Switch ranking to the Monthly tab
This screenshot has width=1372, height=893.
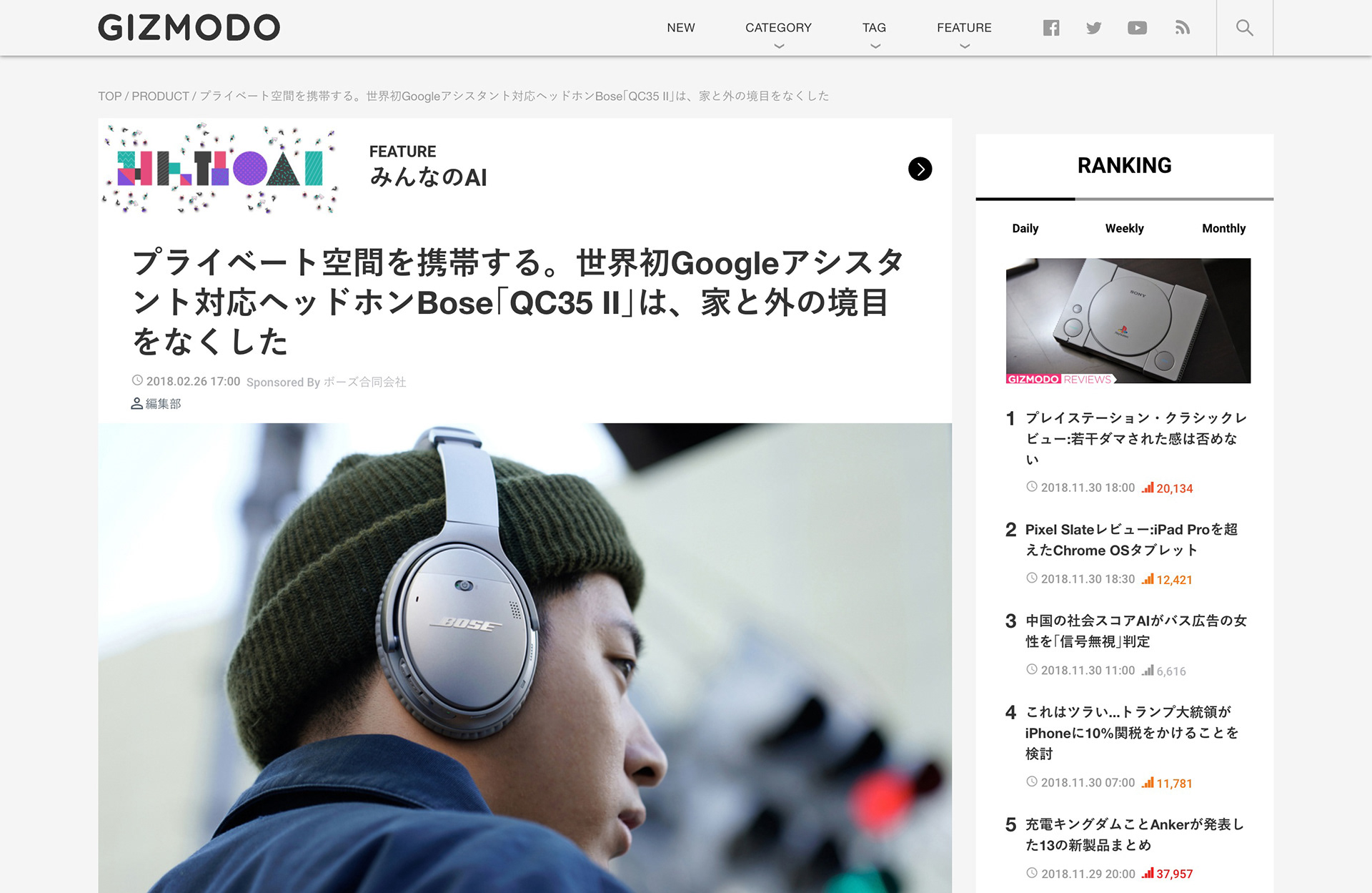pyautogui.click(x=1223, y=228)
